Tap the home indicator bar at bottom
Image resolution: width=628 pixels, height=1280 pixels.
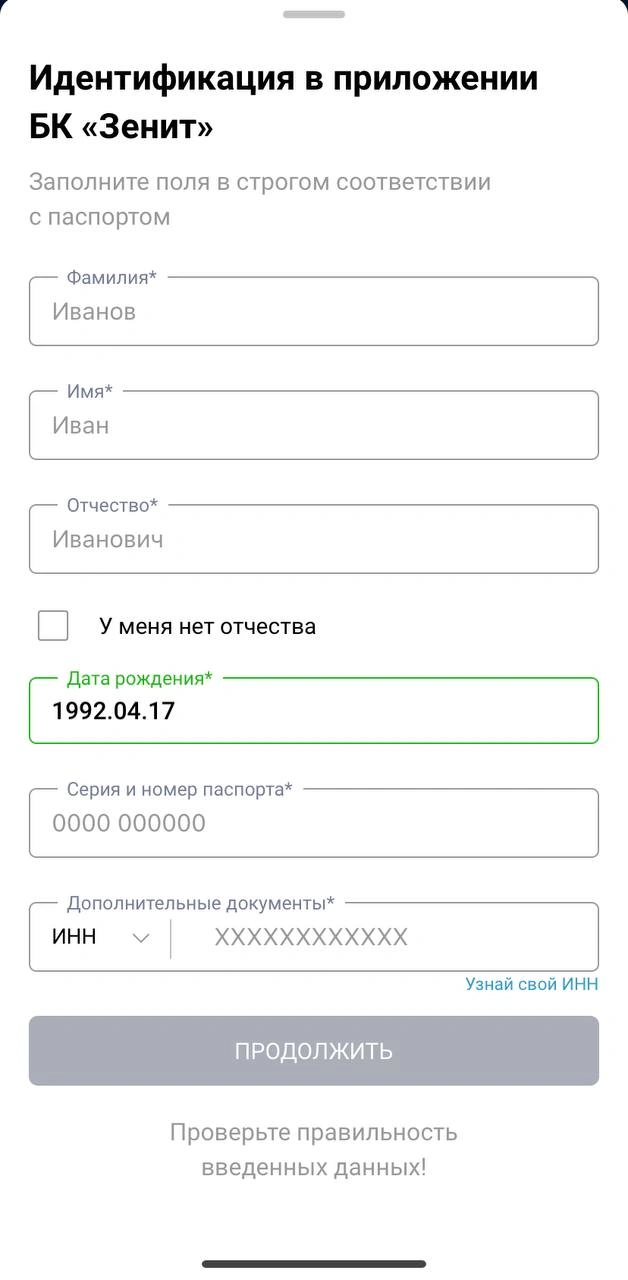pos(313,1262)
